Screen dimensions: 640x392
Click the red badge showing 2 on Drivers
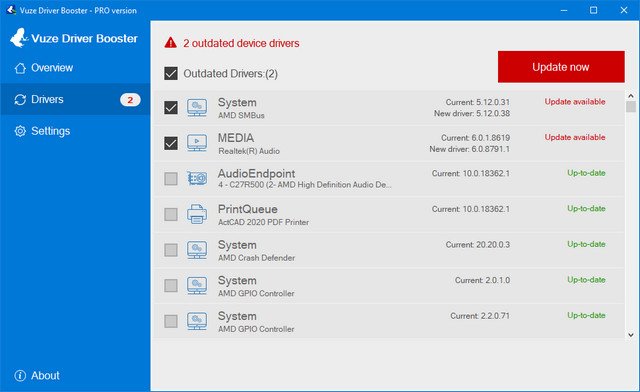tap(130, 100)
